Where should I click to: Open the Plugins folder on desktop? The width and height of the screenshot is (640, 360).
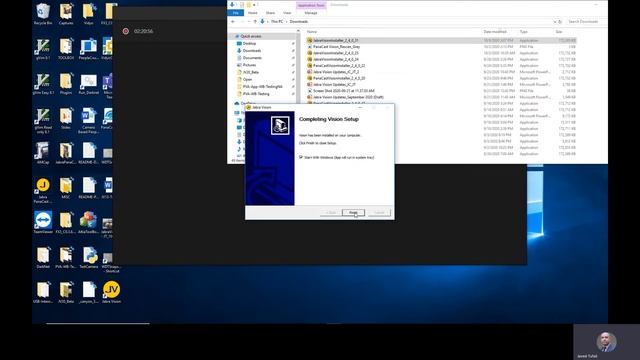[x=66, y=84]
